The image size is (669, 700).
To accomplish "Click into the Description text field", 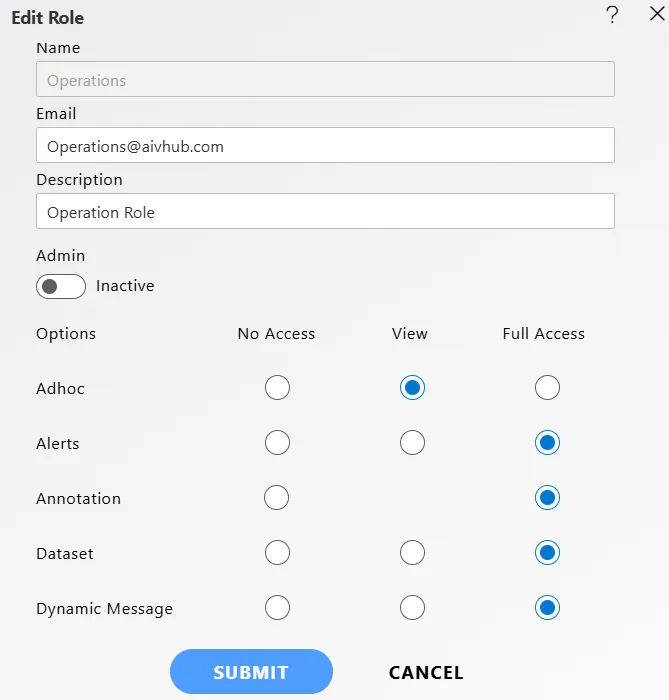I will [325, 211].
